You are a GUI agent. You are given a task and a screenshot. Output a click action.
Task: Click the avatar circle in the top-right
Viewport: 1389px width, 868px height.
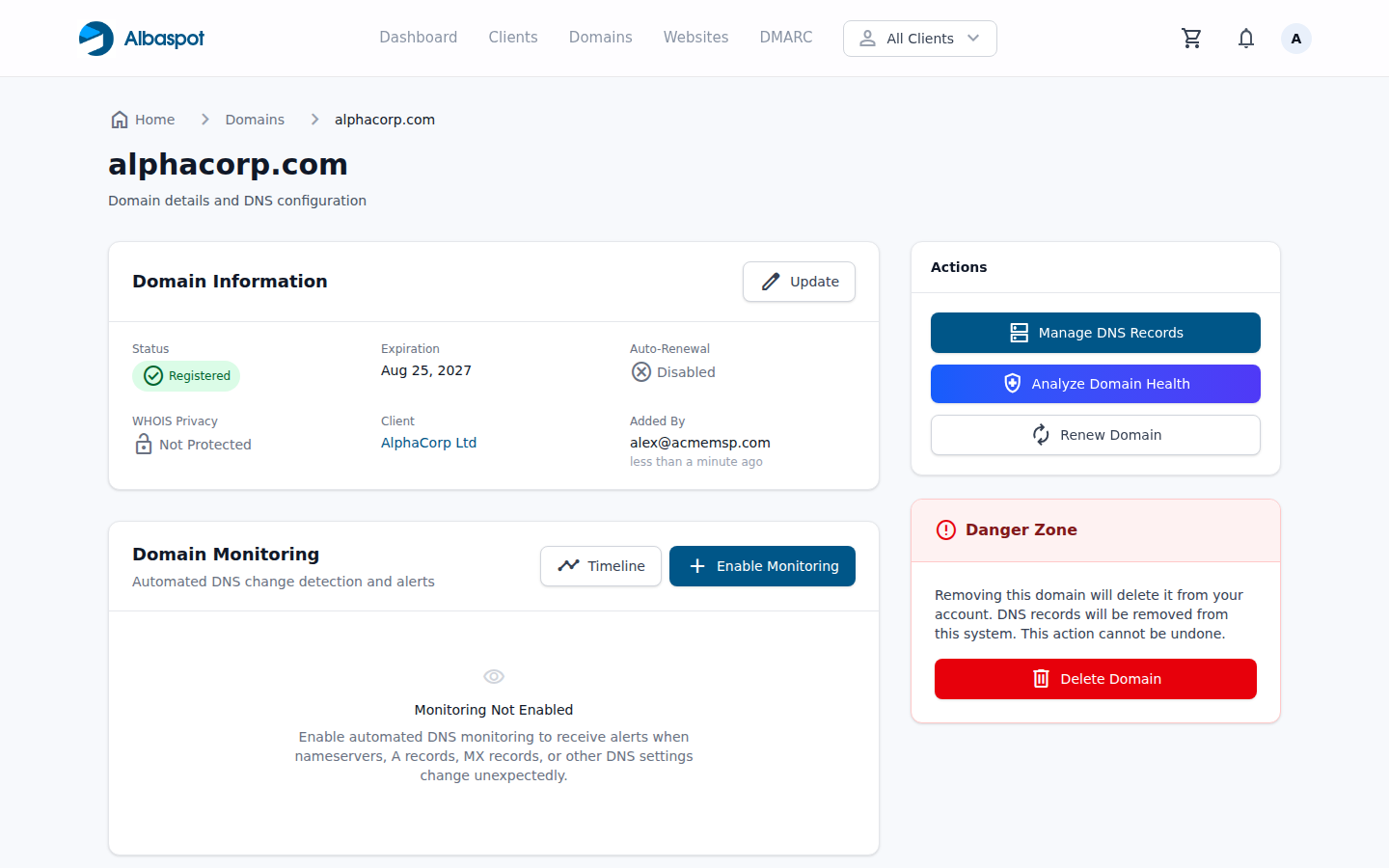pyautogui.click(x=1295, y=38)
